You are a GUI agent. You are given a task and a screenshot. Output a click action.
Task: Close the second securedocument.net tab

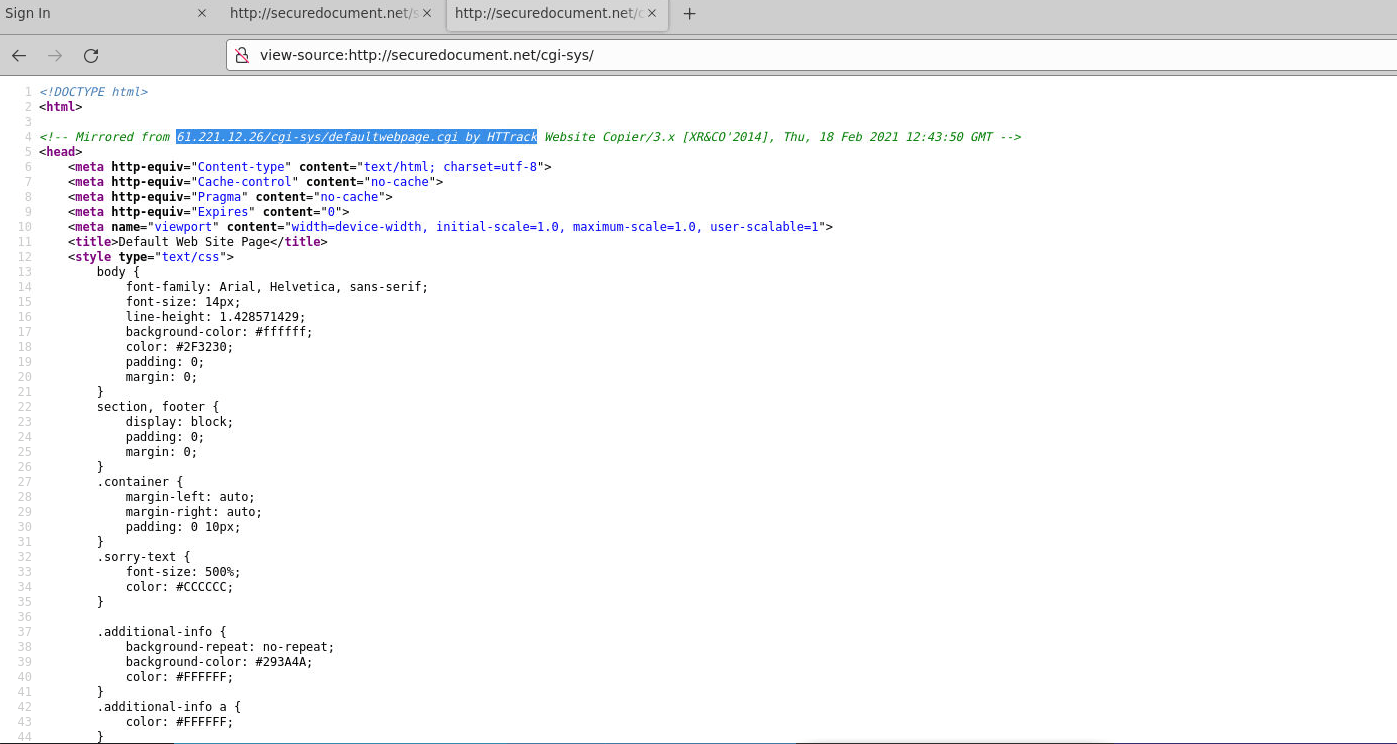click(428, 14)
